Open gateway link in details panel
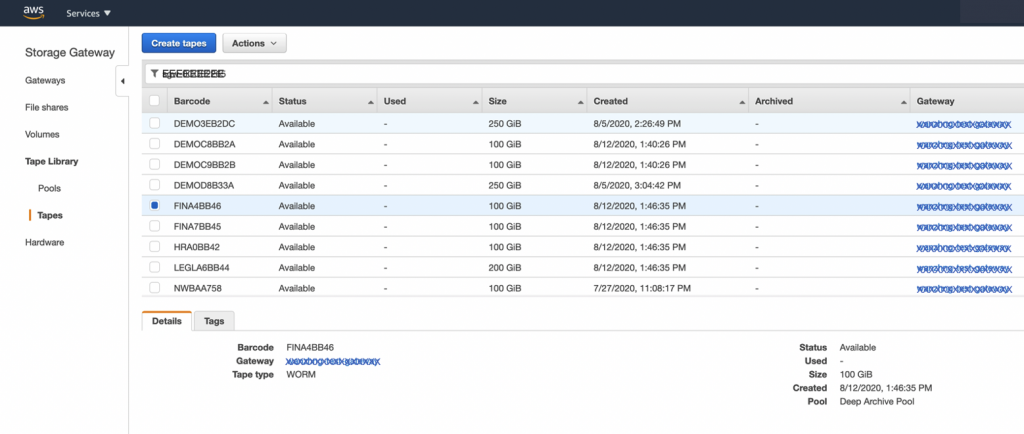This screenshot has height=434, width=1024. [333, 361]
